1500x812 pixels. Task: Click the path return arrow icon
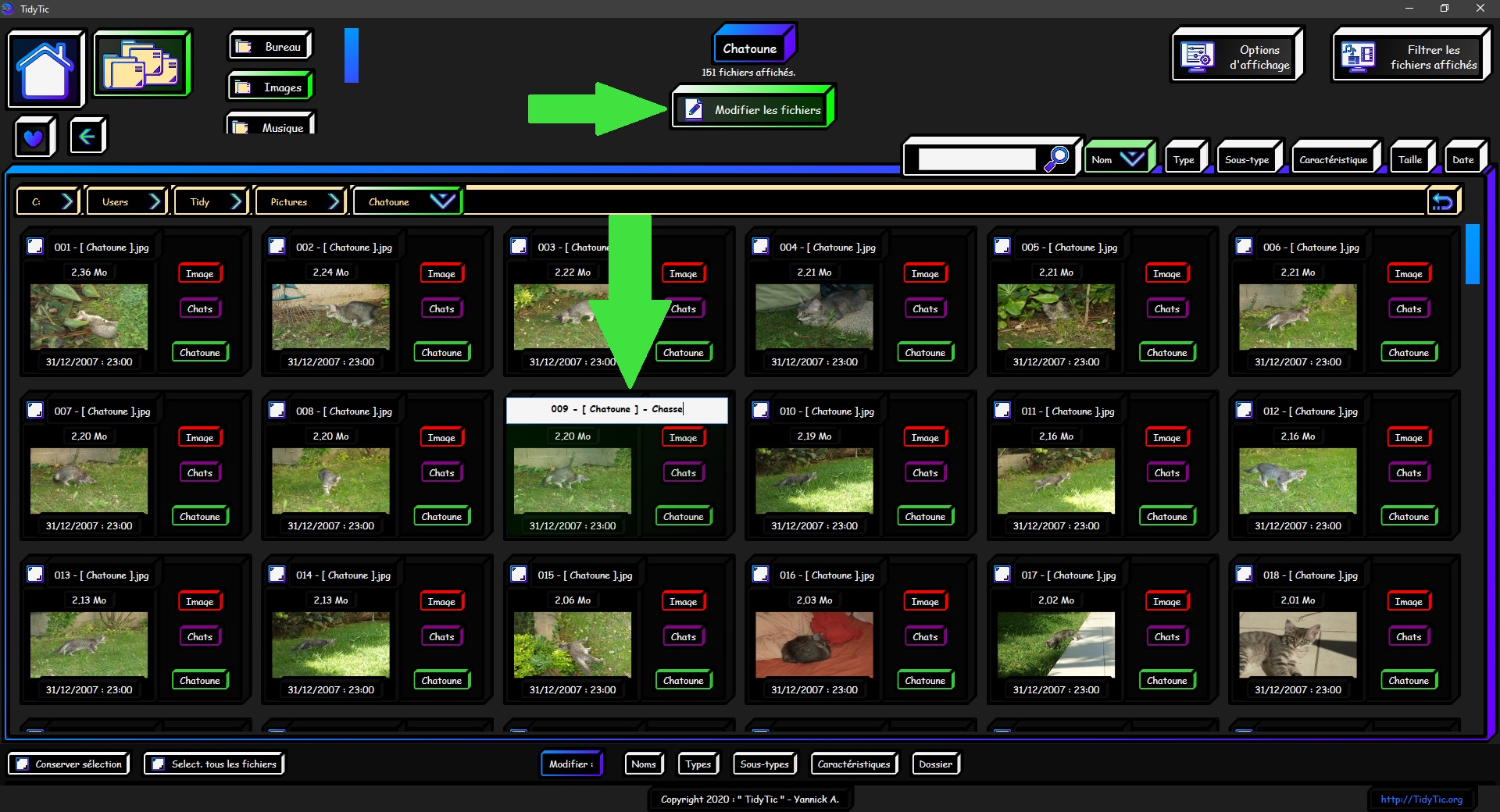tap(1442, 202)
